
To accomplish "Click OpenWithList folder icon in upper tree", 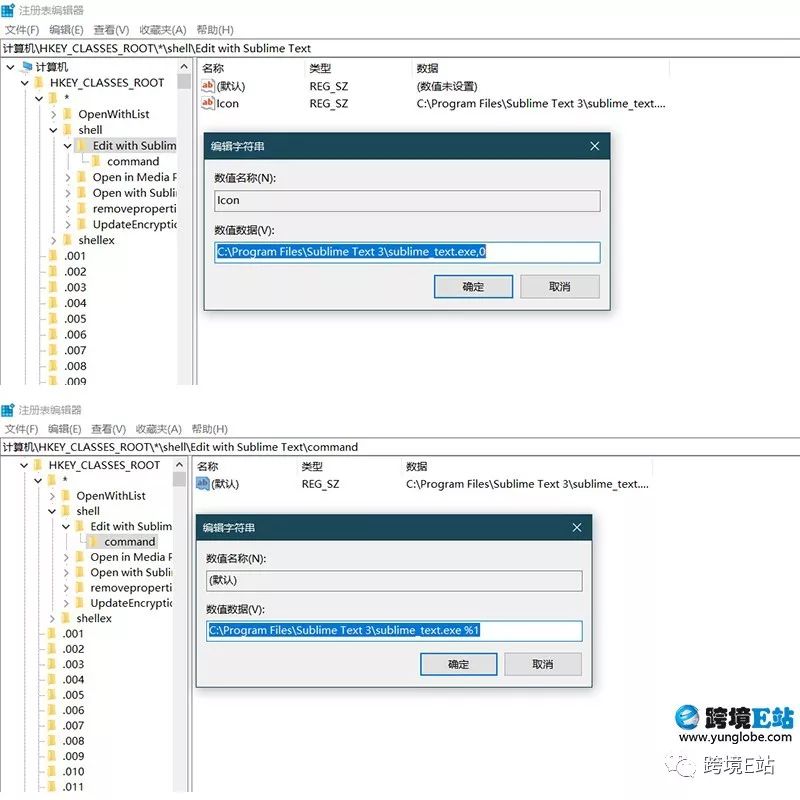I will pyautogui.click(x=67, y=114).
